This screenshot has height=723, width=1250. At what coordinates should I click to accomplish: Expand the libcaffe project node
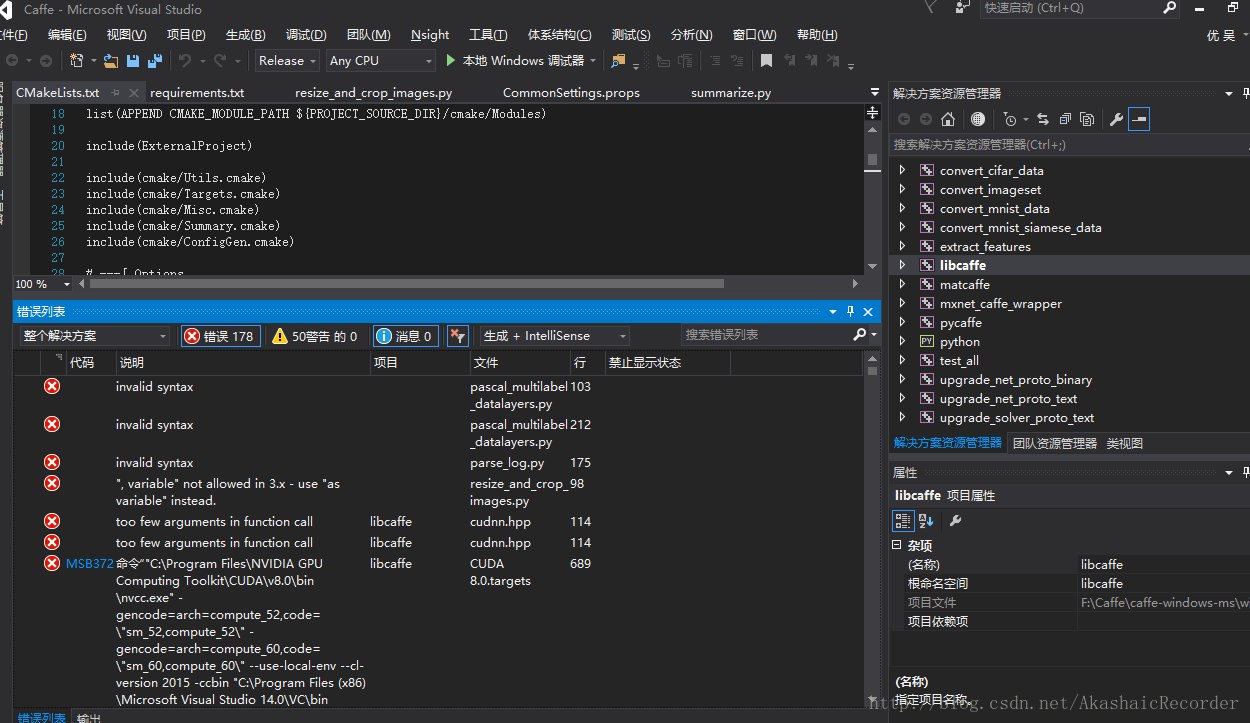[x=902, y=266]
